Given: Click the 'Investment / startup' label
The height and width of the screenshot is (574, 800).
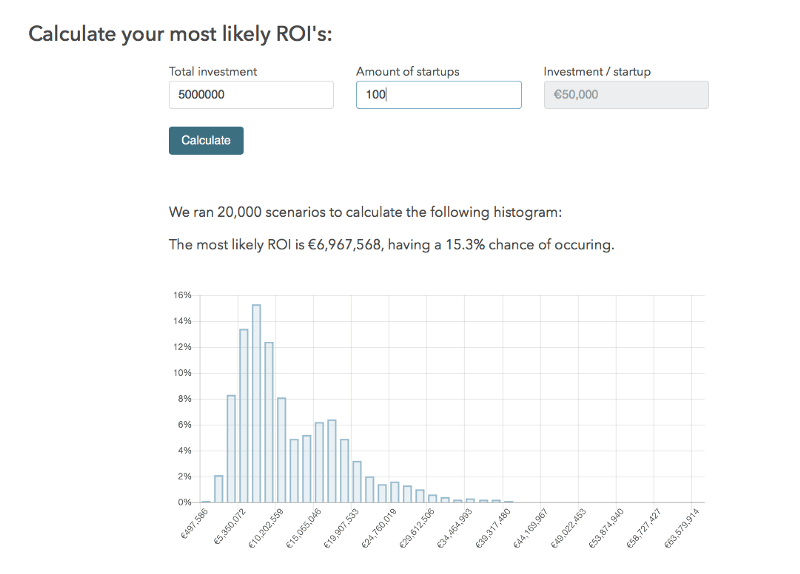Looking at the screenshot, I should click(x=597, y=72).
